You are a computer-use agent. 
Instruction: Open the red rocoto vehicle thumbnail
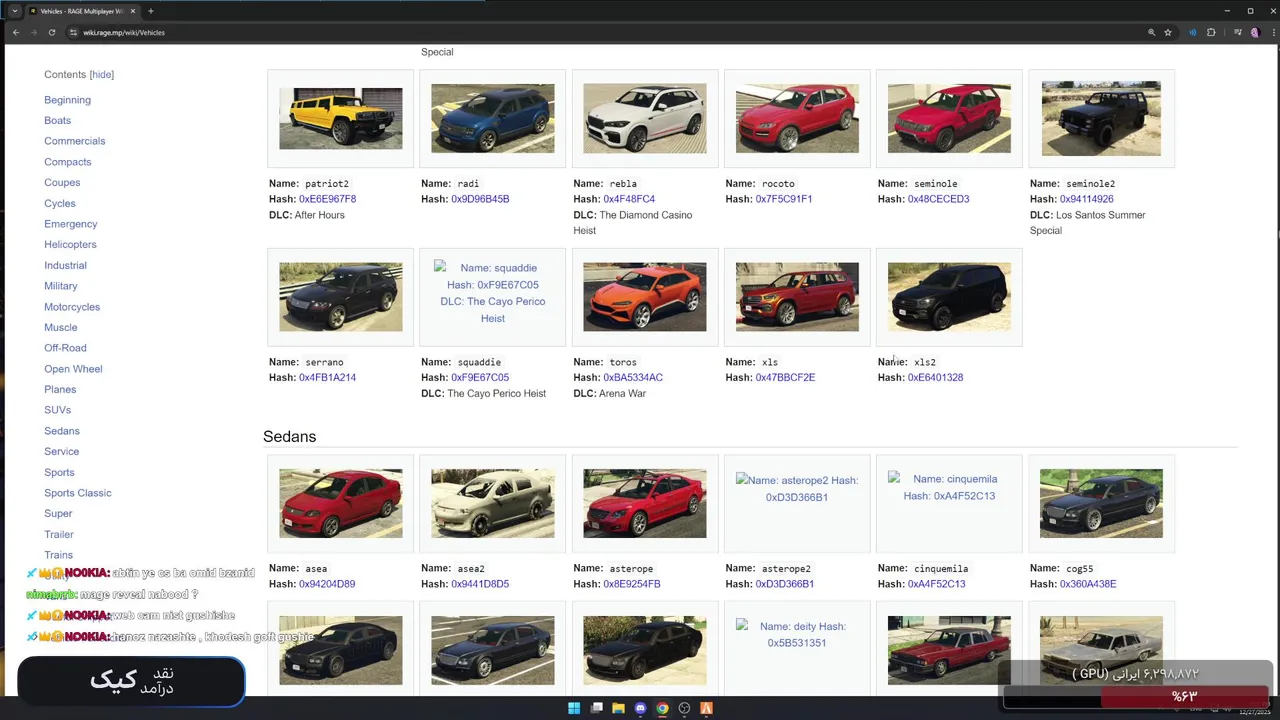pos(797,118)
